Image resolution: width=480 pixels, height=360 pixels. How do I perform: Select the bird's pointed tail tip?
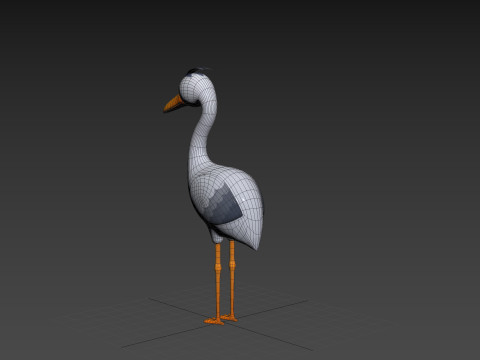[256, 245]
